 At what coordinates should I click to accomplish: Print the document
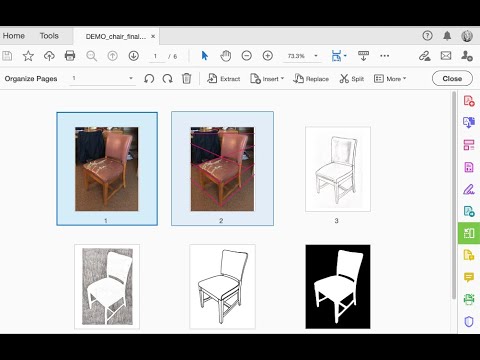[x=70, y=56]
